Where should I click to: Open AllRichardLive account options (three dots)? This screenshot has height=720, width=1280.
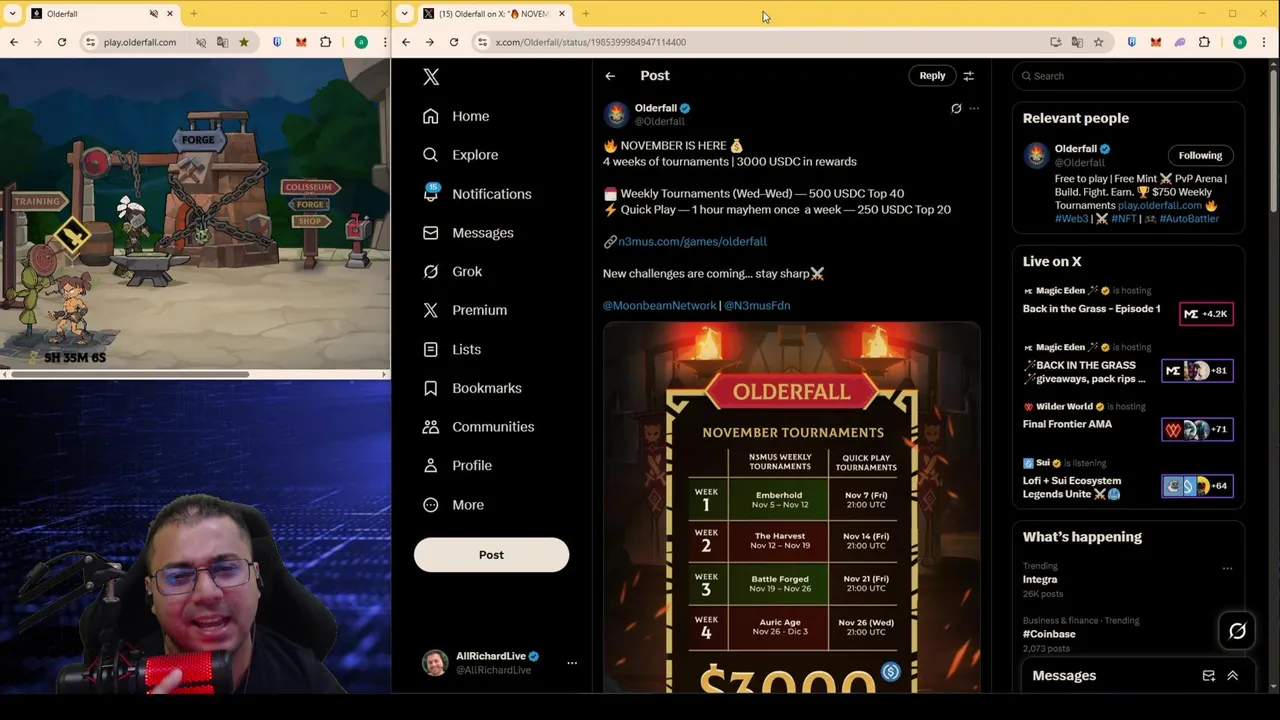572,663
